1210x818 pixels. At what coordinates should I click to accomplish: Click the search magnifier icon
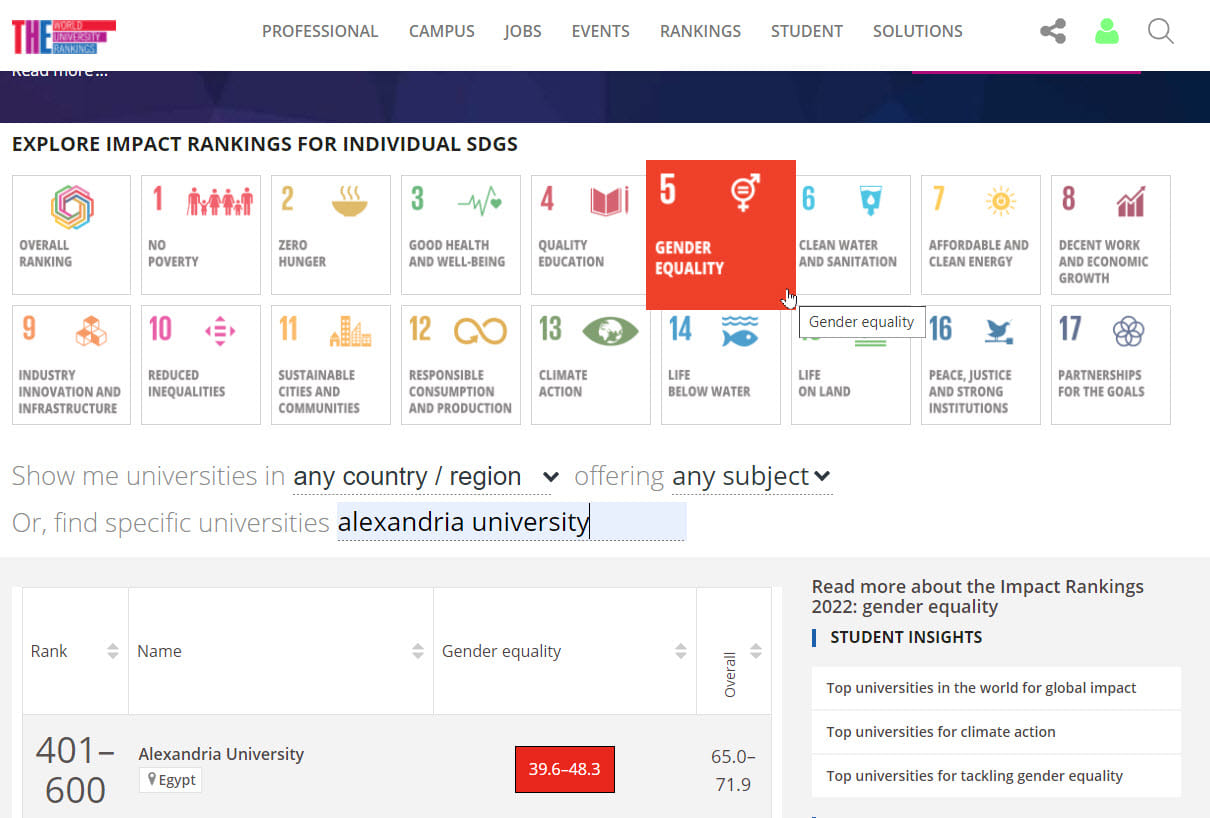coord(1160,31)
